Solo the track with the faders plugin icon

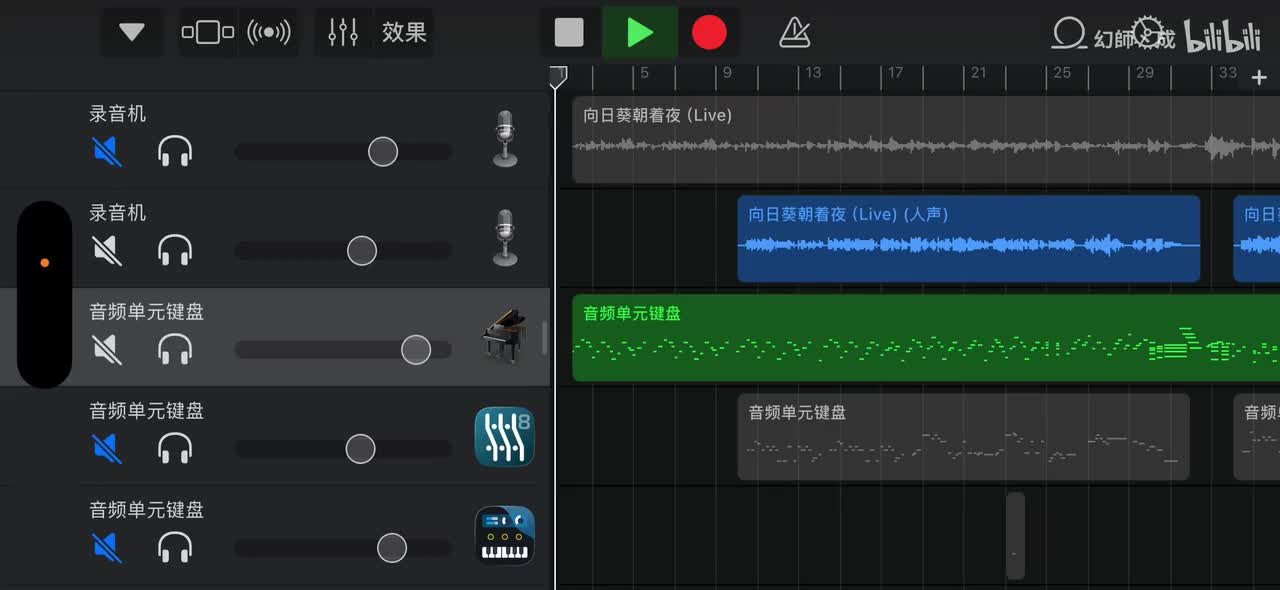tap(175, 448)
